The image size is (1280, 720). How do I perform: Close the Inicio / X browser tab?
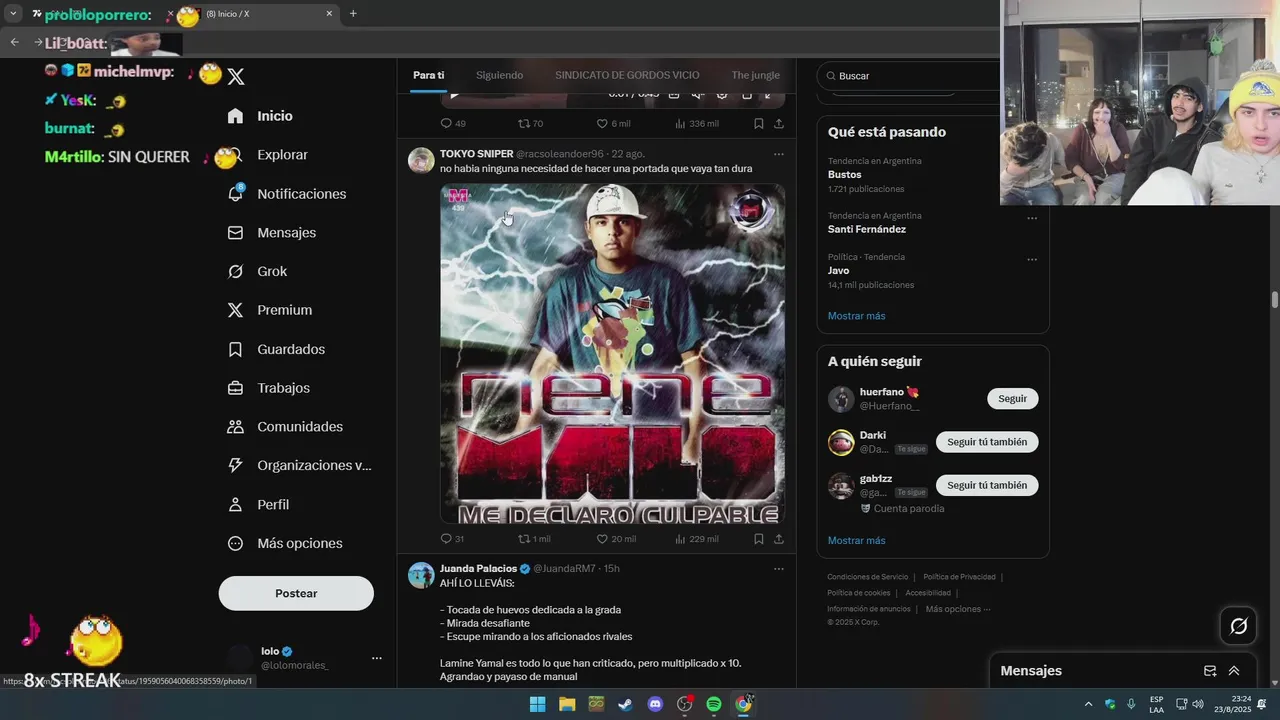pyautogui.click(x=329, y=14)
